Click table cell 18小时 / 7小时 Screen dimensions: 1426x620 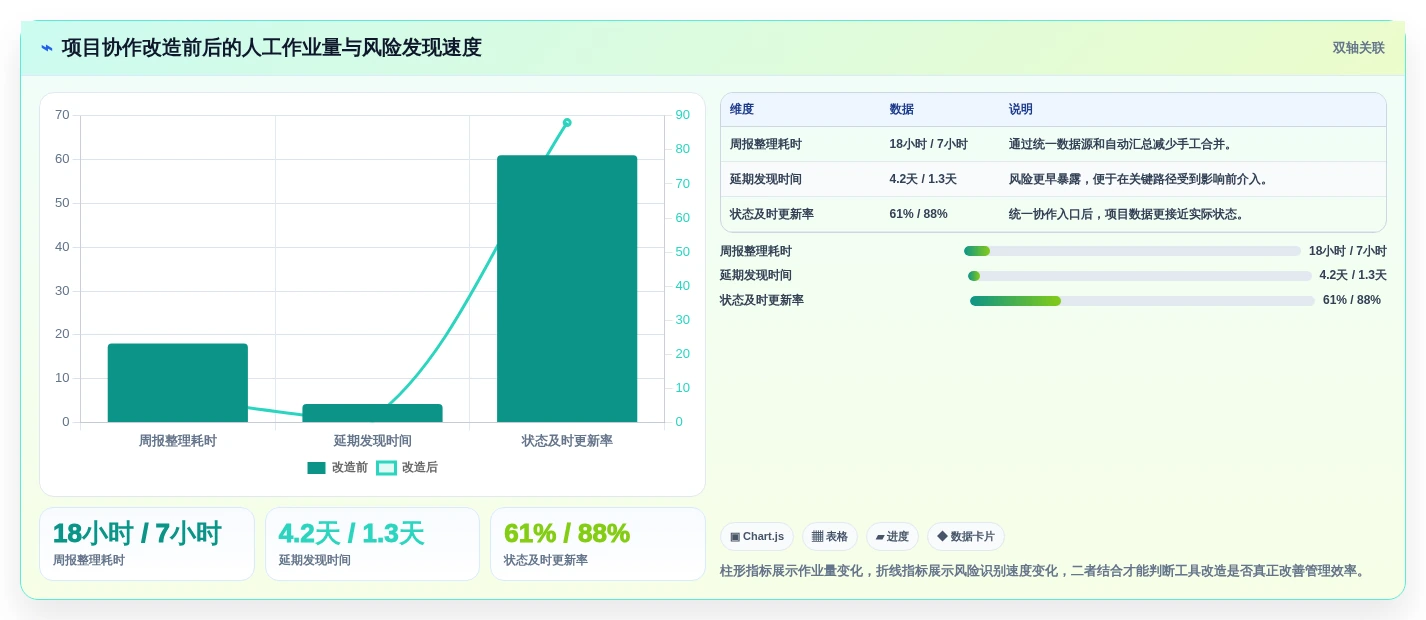point(929,145)
